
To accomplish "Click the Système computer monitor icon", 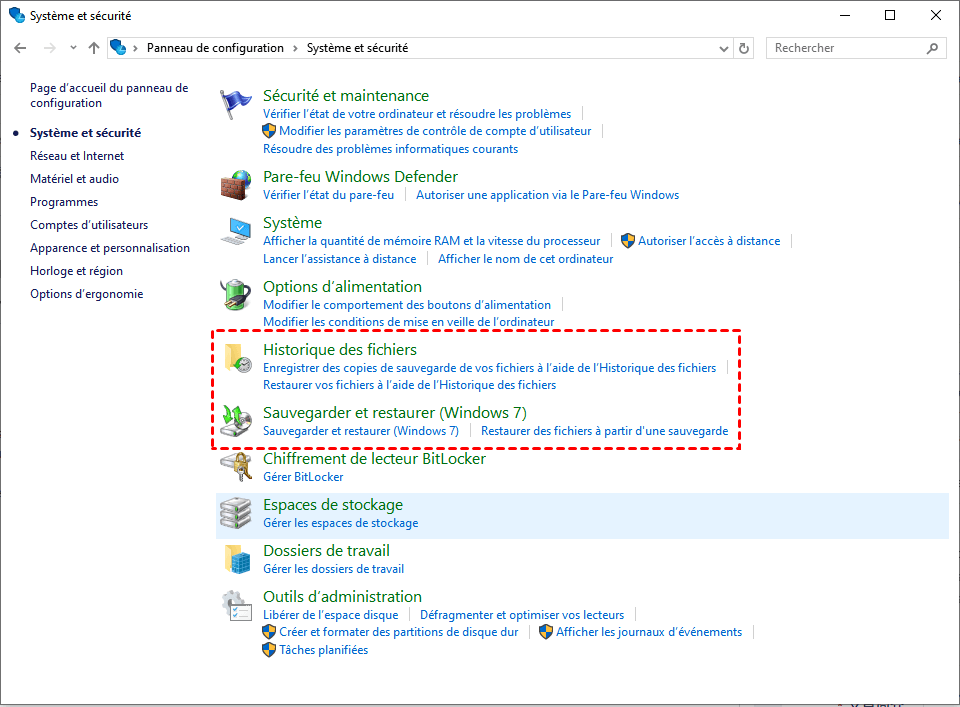I will pyautogui.click(x=236, y=231).
